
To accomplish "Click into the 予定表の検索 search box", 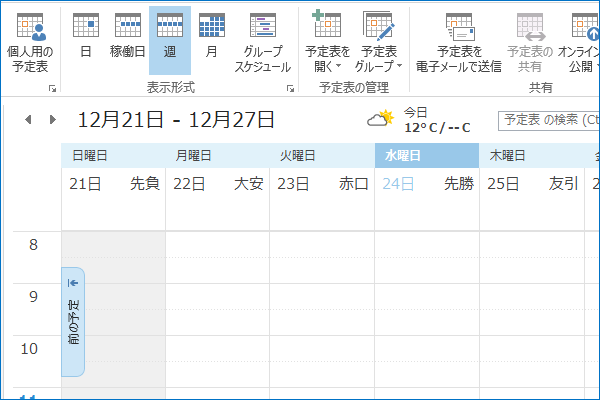I will point(549,121).
